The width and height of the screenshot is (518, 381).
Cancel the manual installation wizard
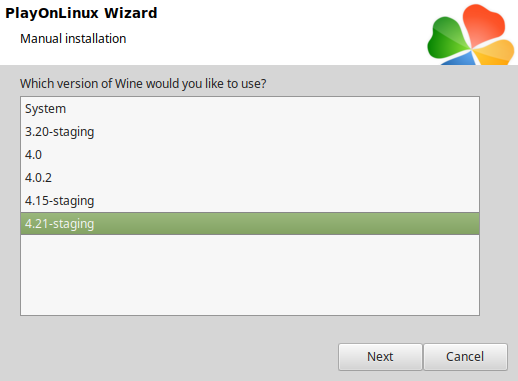click(465, 357)
